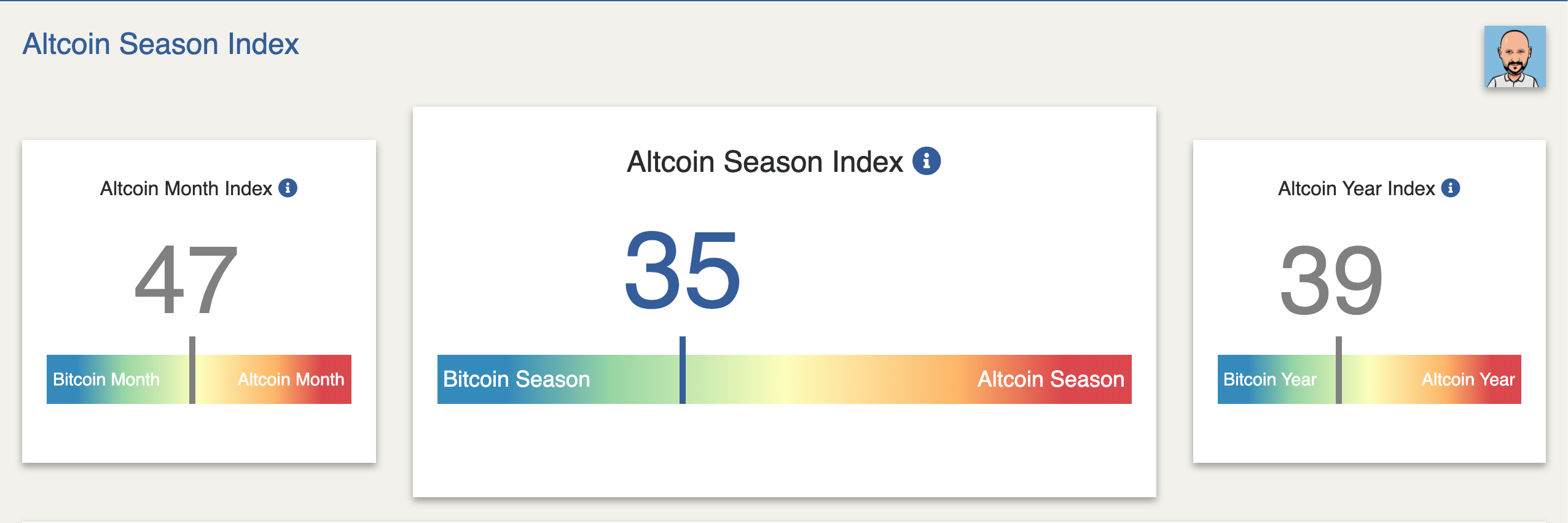This screenshot has width=1568, height=523.
Task: Click the gray marker on month gauge
Action: (x=192, y=370)
